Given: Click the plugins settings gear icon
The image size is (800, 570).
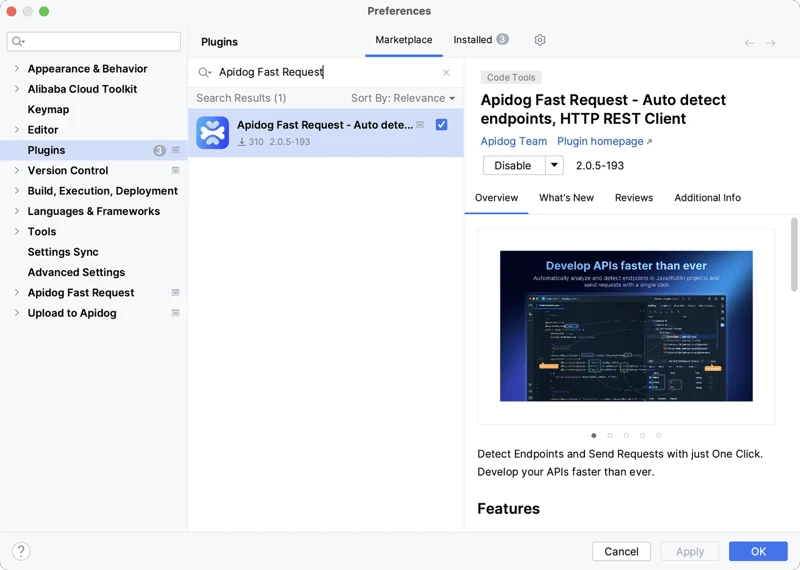Looking at the screenshot, I should tap(540, 40).
